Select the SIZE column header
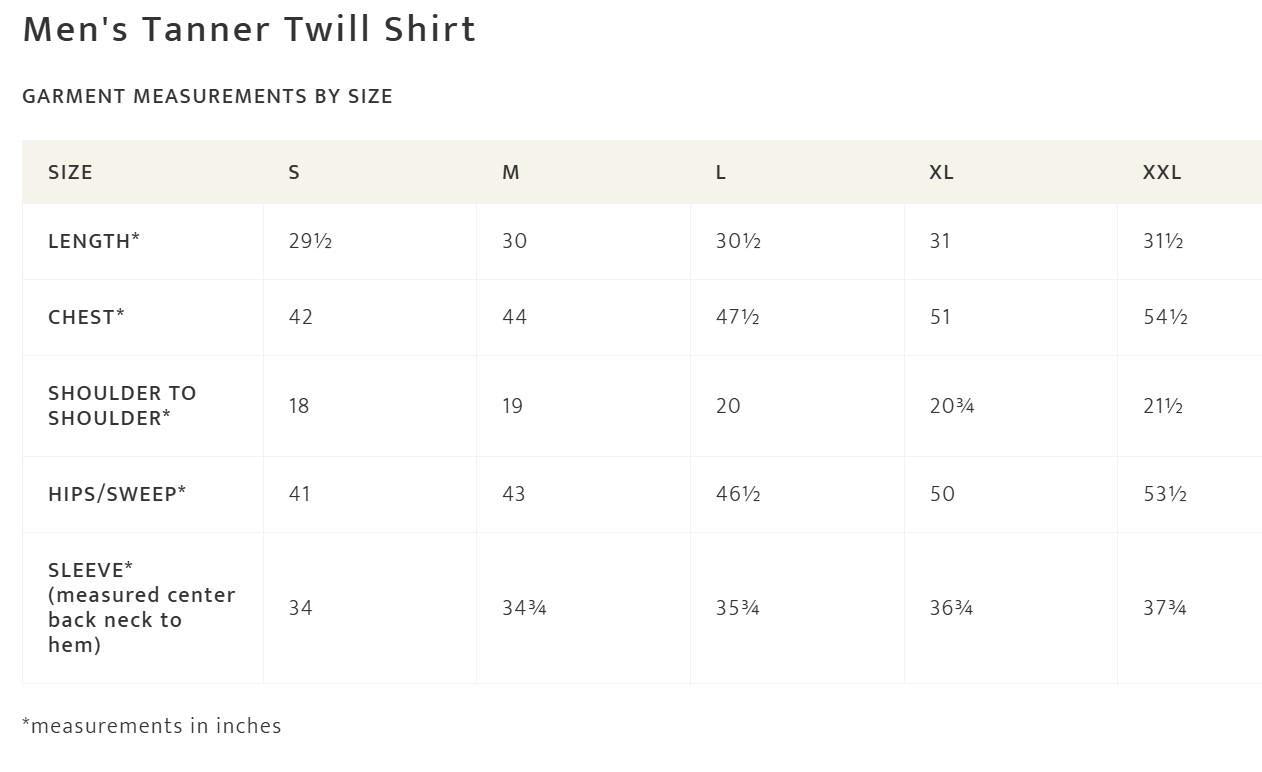 [70, 172]
